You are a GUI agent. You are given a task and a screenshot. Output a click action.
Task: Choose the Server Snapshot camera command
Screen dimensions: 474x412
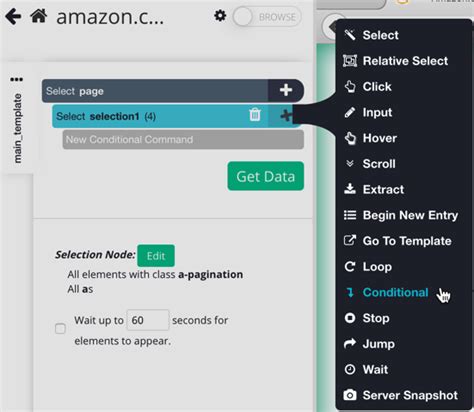(400, 395)
